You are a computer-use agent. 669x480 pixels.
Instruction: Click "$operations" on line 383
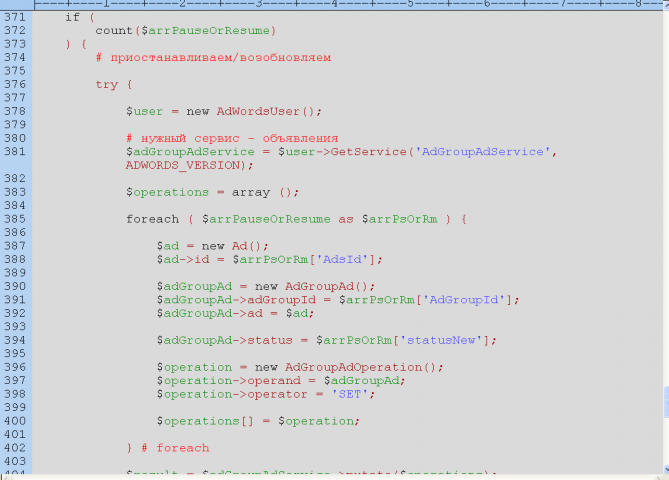[x=167, y=192]
